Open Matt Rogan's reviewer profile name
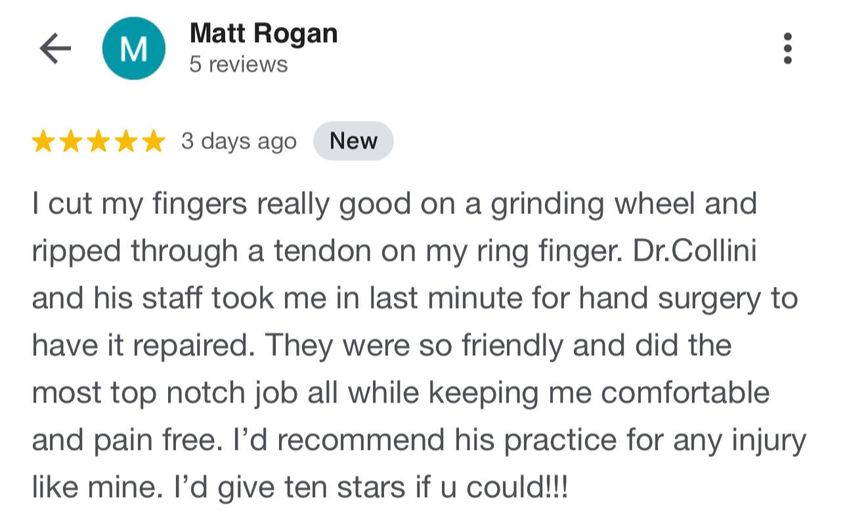This screenshot has width=843, height=520. (x=263, y=33)
